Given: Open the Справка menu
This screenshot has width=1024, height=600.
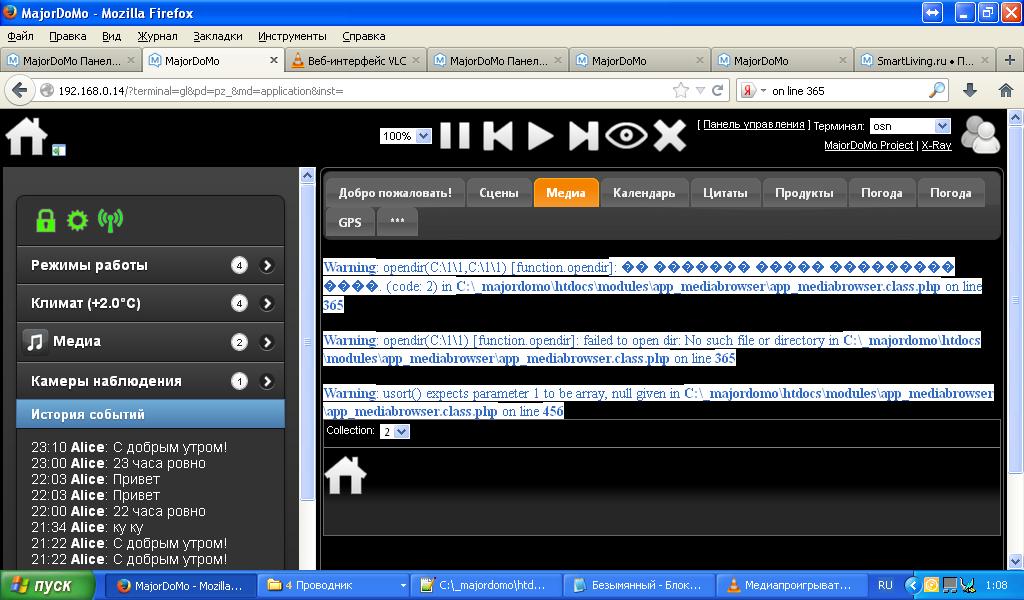Looking at the screenshot, I should (363, 36).
